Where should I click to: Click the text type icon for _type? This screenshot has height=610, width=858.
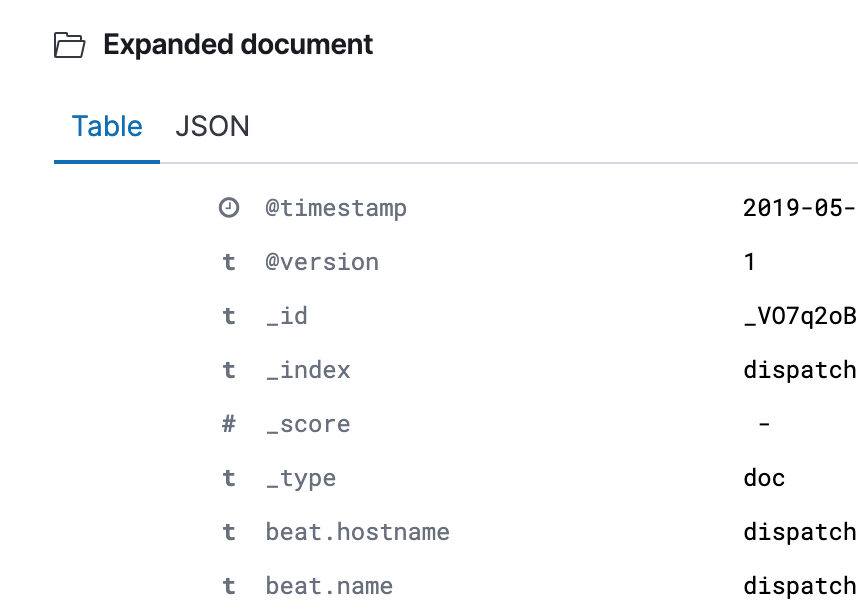229,478
